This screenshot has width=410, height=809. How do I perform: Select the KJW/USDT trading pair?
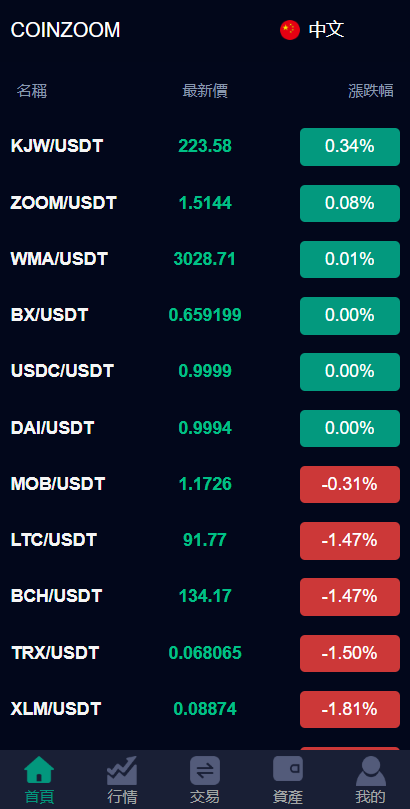click(x=205, y=147)
